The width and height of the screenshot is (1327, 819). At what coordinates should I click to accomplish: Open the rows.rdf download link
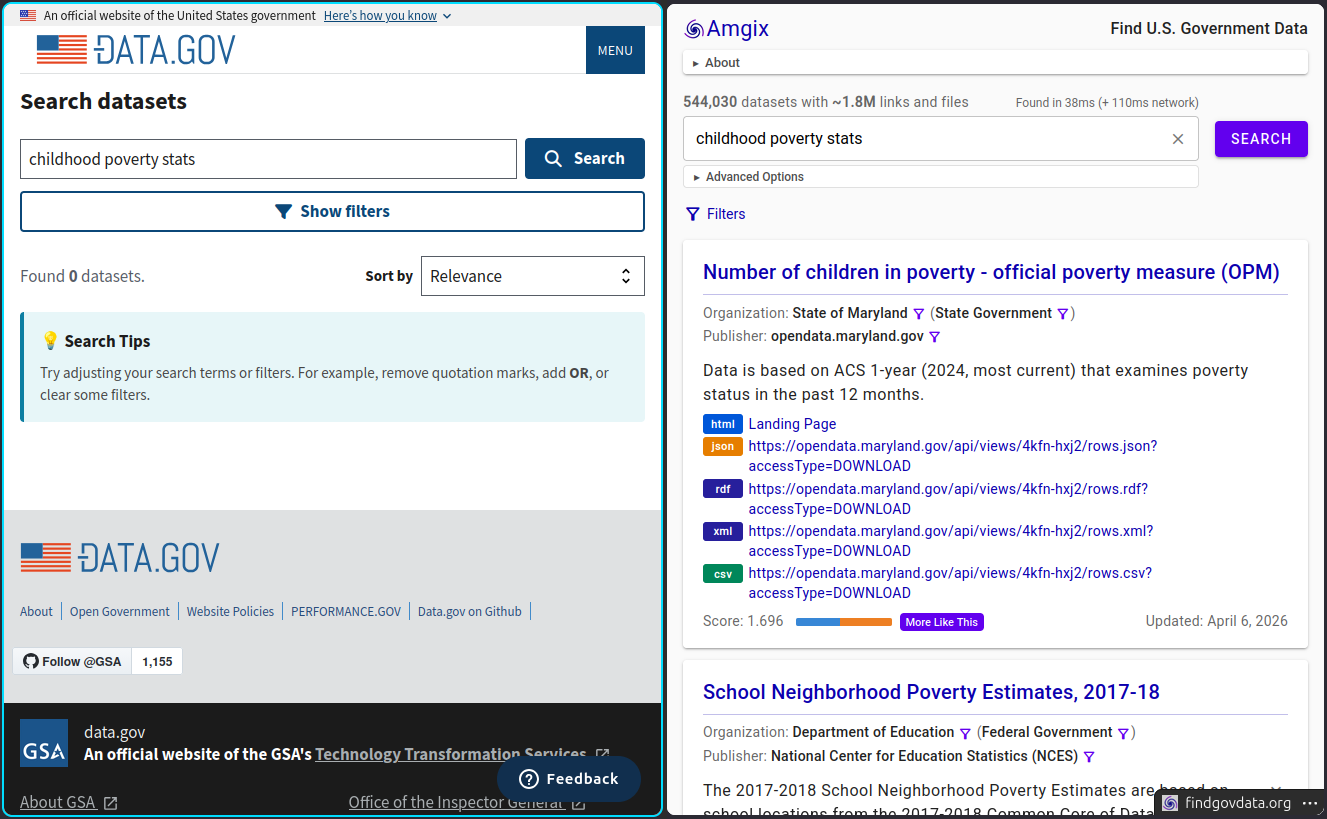(x=948, y=499)
